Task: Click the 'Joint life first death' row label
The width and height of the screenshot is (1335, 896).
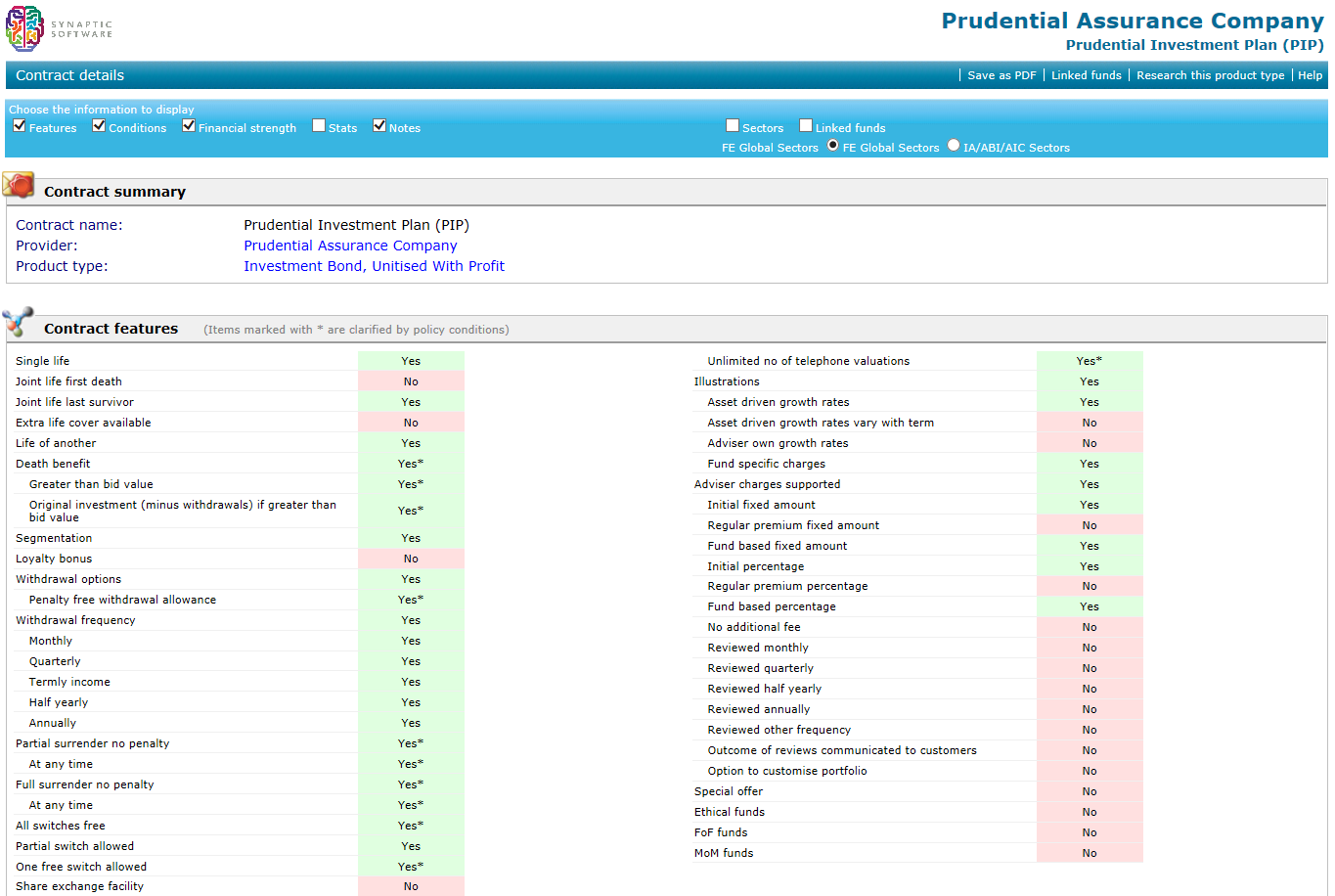Action: [x=68, y=381]
